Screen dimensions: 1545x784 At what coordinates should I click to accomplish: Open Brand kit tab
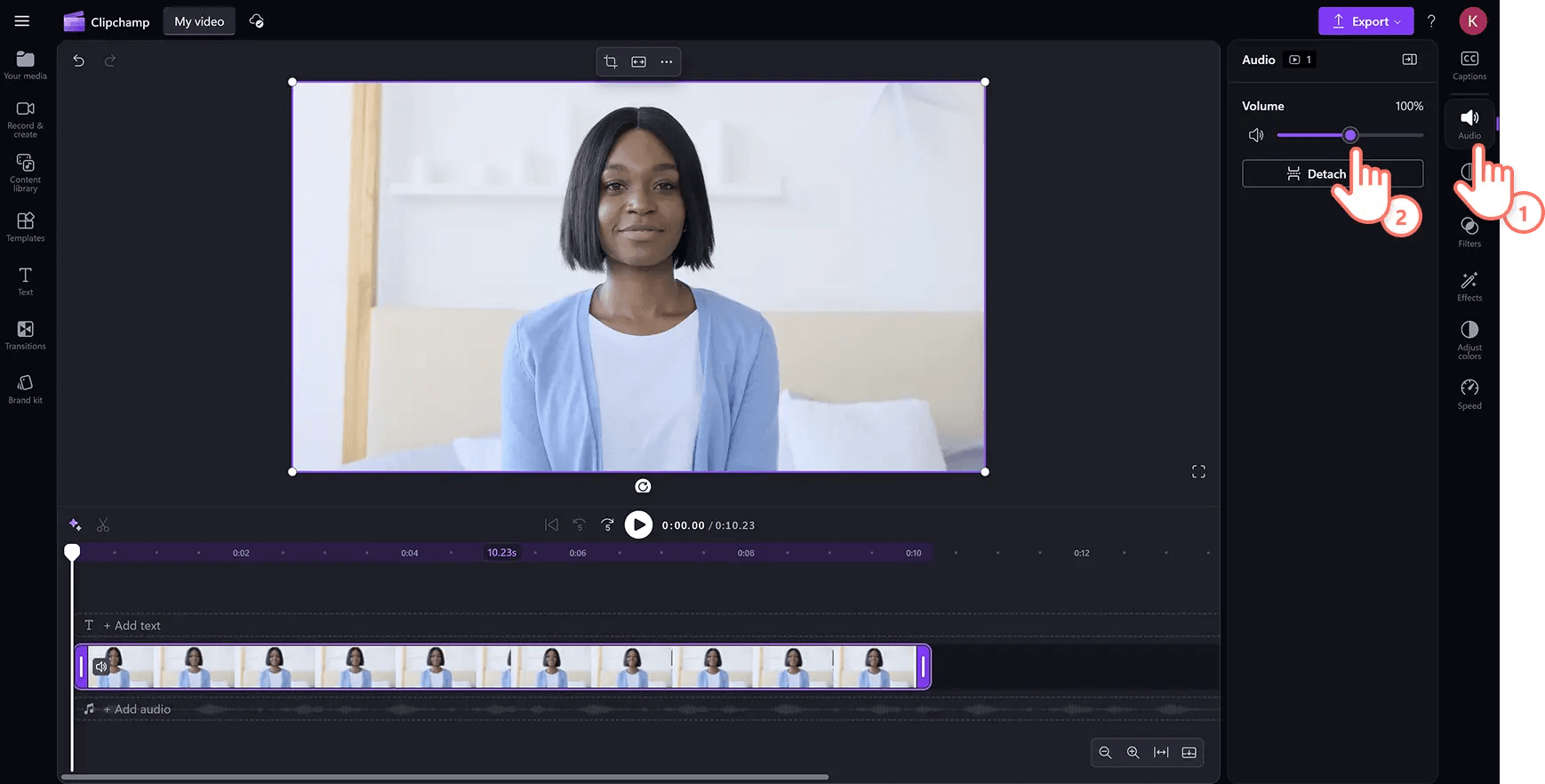click(25, 389)
